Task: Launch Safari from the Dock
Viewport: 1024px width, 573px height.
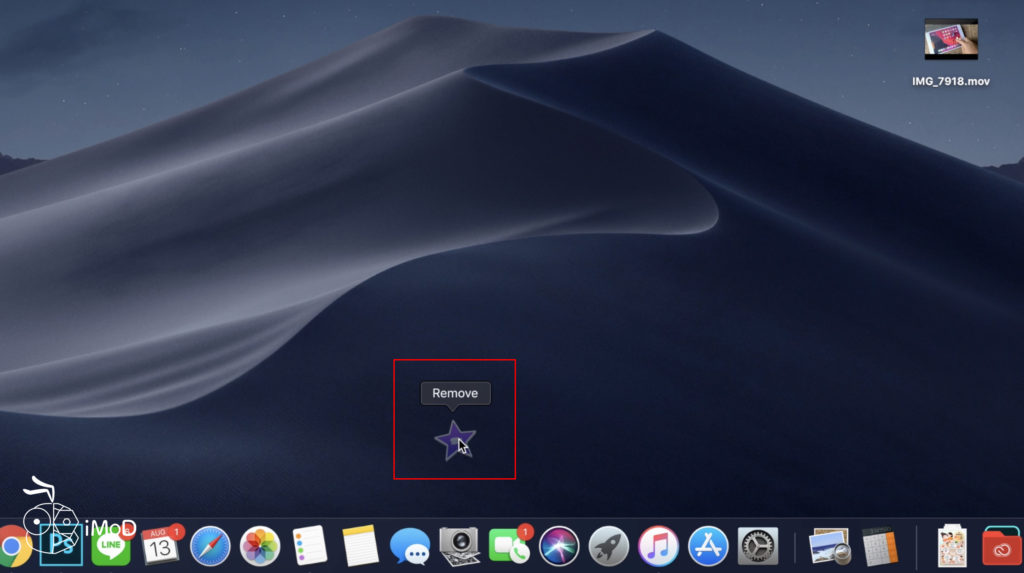Action: [210, 546]
